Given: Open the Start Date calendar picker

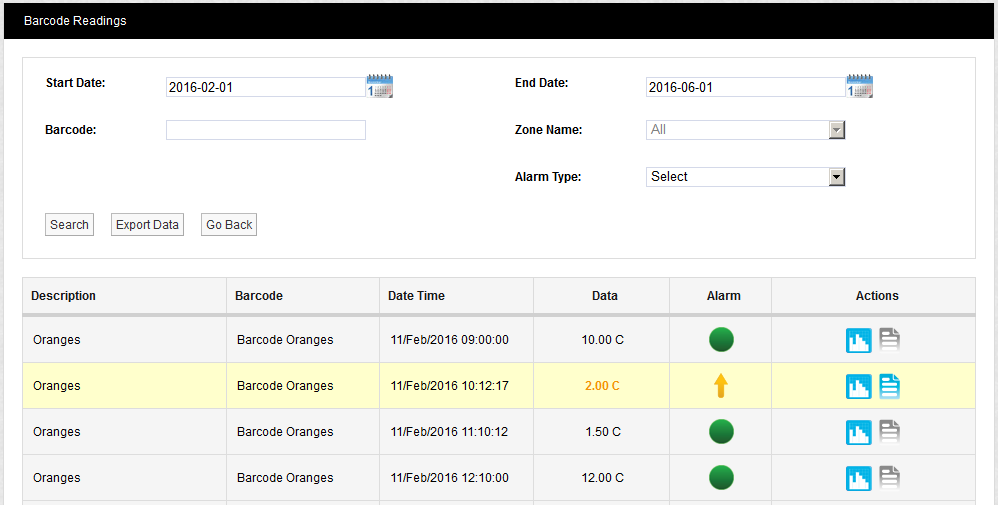Looking at the screenshot, I should click(x=380, y=86).
